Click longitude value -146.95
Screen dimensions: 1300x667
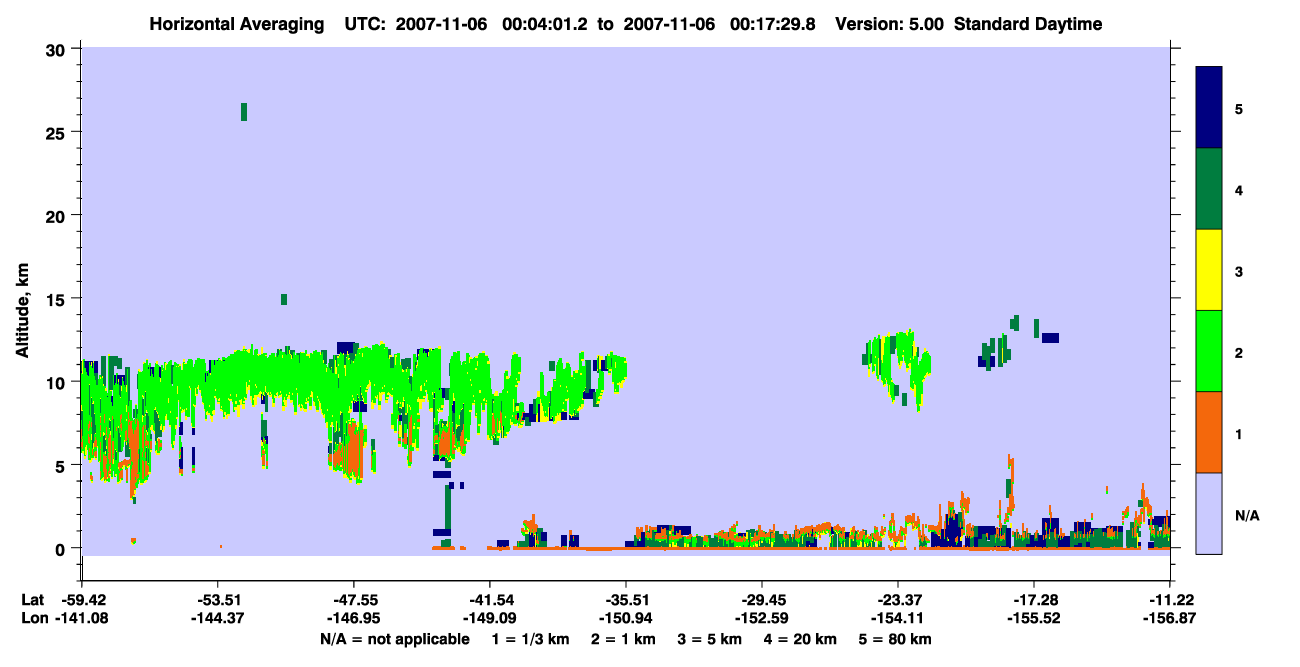[353, 619]
